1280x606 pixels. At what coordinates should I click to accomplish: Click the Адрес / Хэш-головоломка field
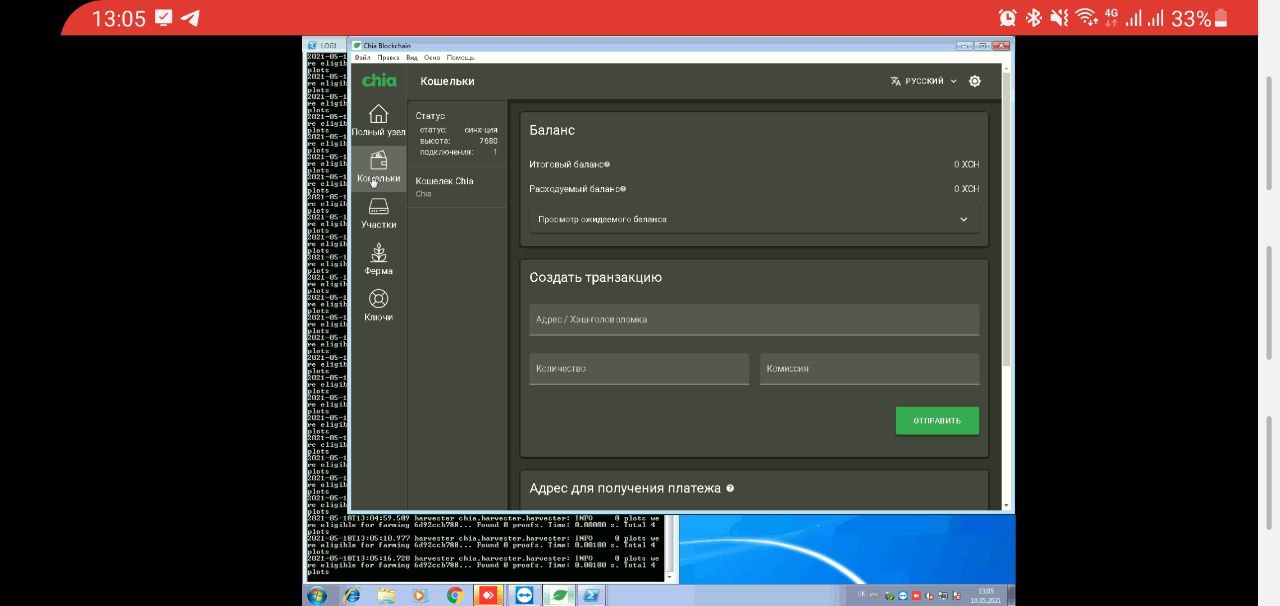[754, 319]
